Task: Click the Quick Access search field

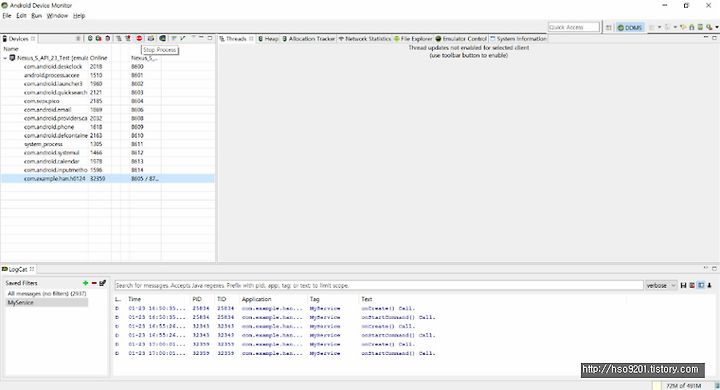Action: click(574, 28)
